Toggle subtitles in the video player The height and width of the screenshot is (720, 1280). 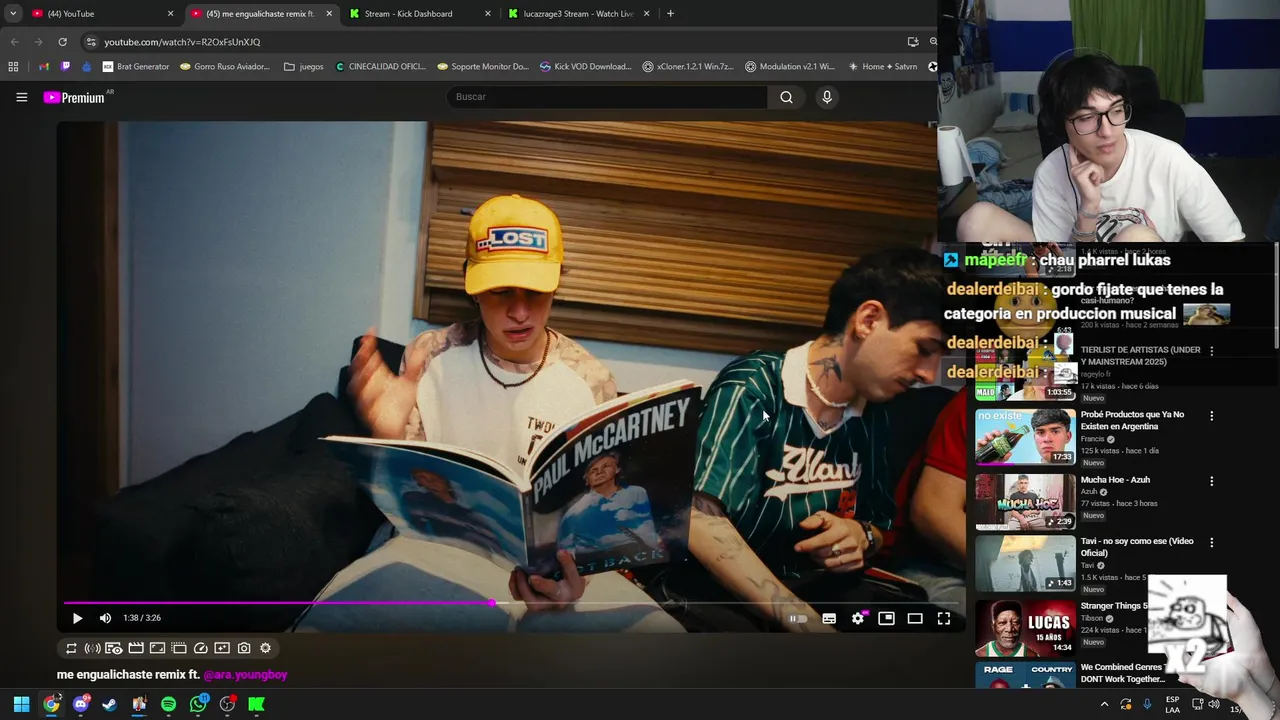829,619
